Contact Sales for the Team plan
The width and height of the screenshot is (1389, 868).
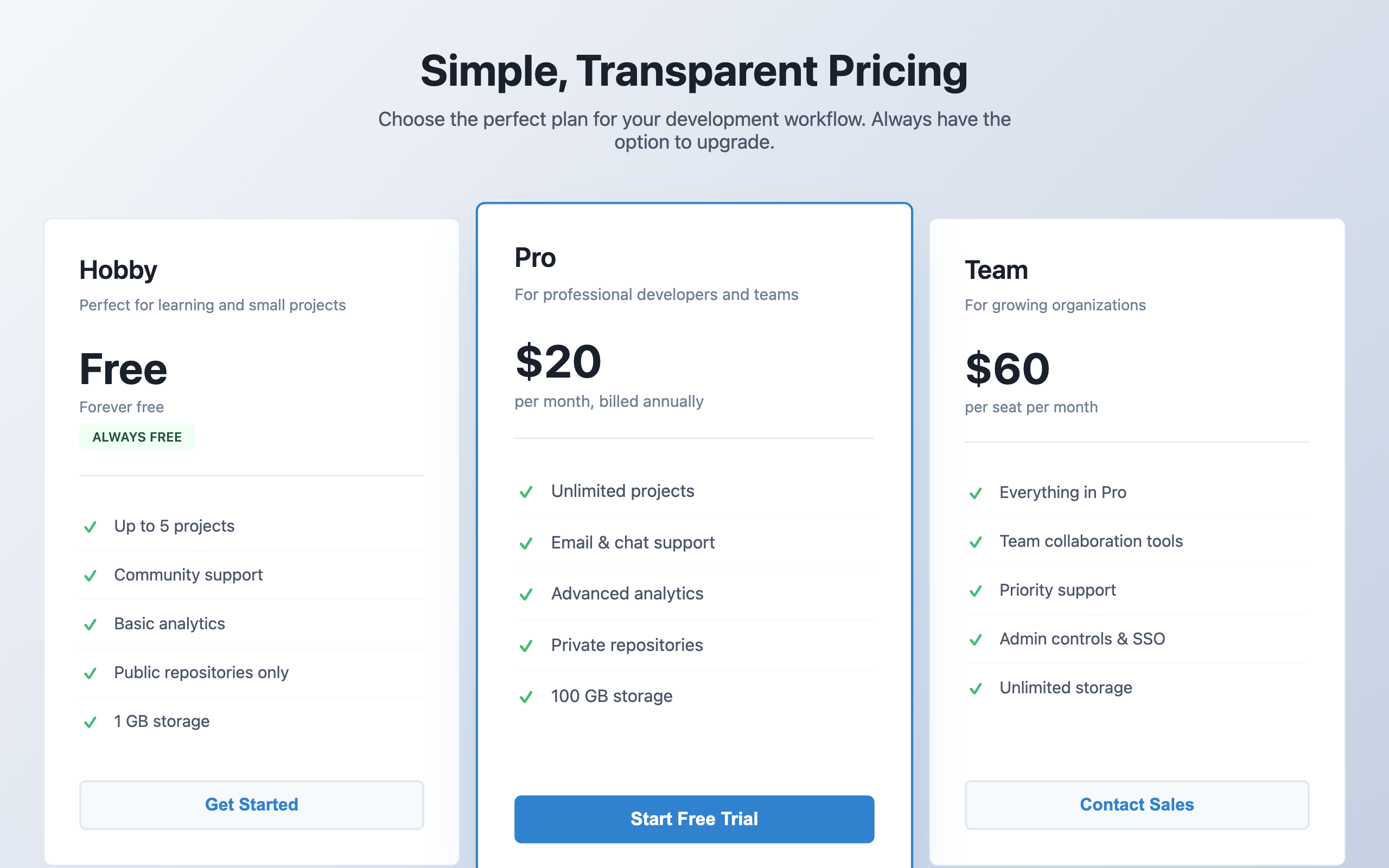tap(1137, 805)
